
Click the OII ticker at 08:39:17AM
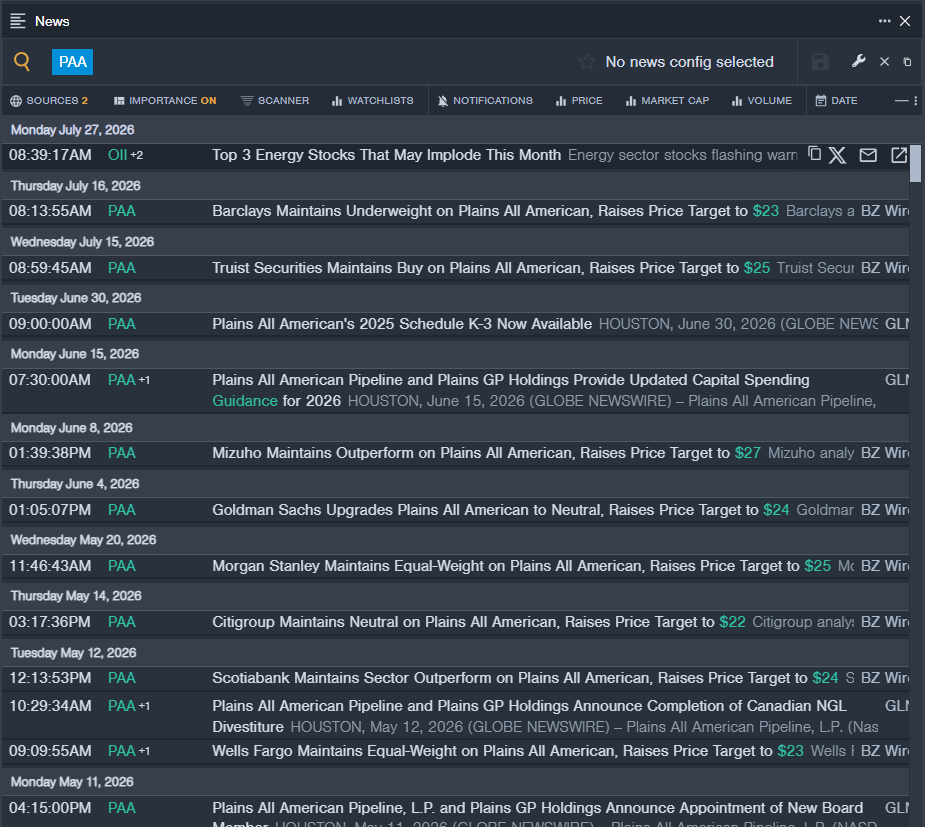click(x=117, y=155)
